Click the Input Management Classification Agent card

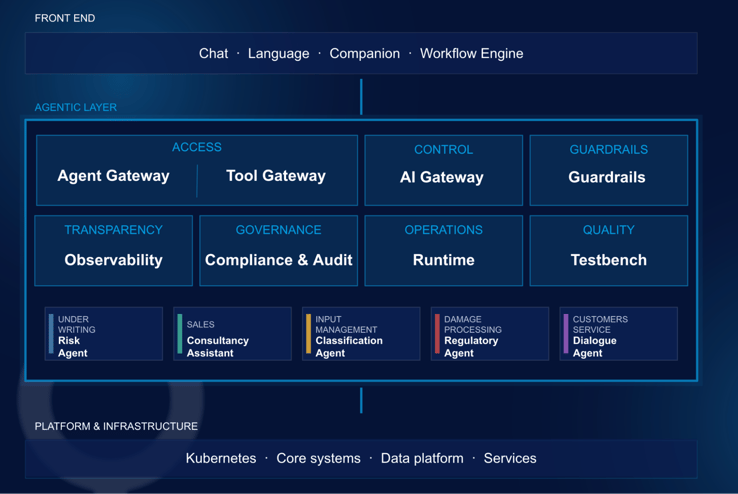point(361,334)
